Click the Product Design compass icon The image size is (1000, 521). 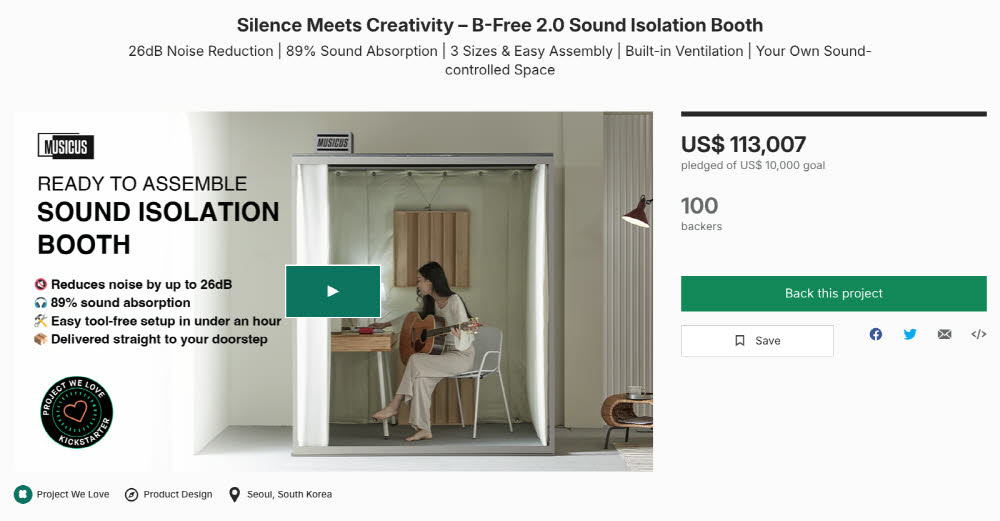pyautogui.click(x=131, y=495)
